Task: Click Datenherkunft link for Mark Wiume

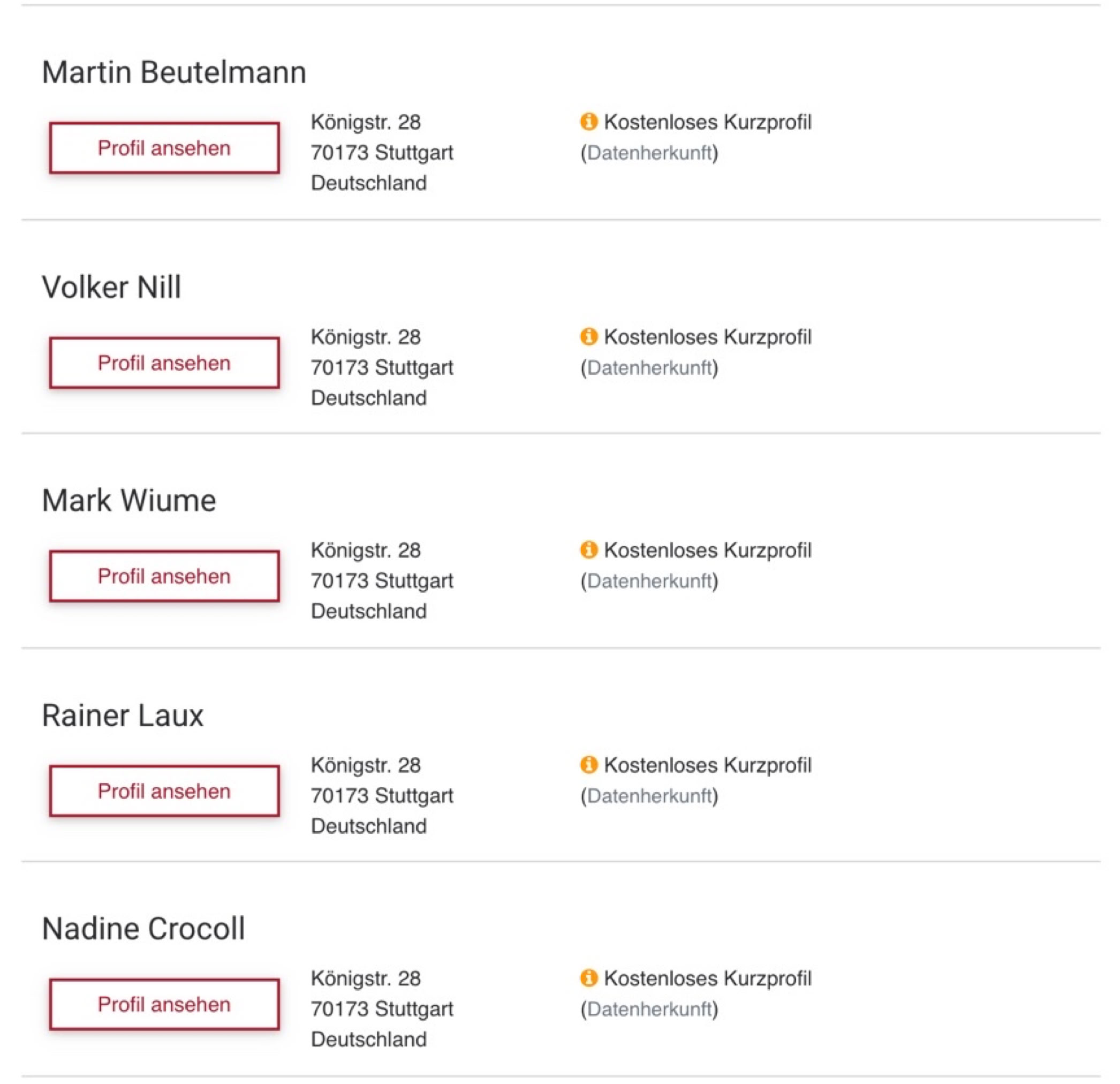Action: pos(649,581)
